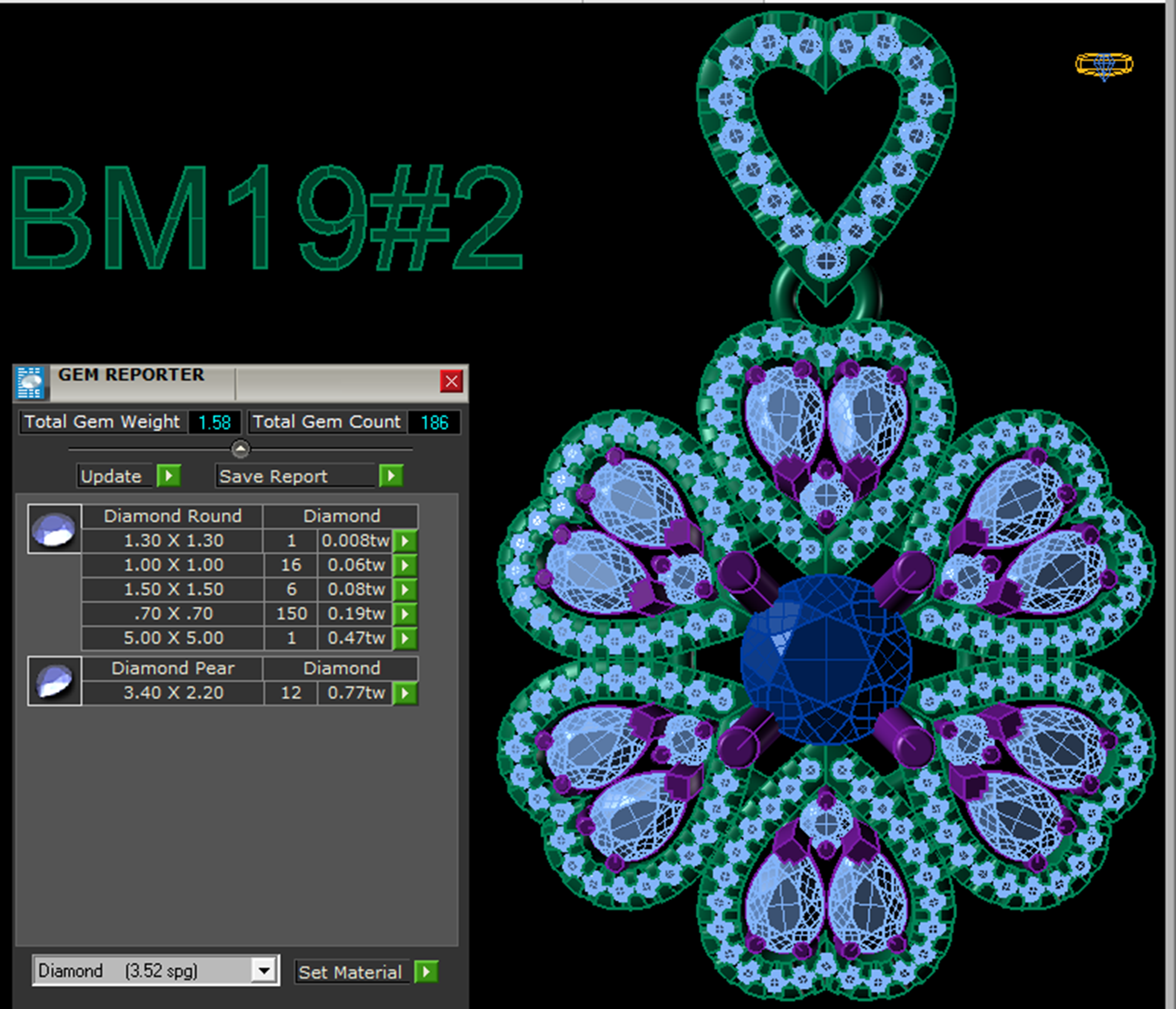The height and width of the screenshot is (1009, 1176).
Task: Click green arrow next to Set Material
Action: 426,972
